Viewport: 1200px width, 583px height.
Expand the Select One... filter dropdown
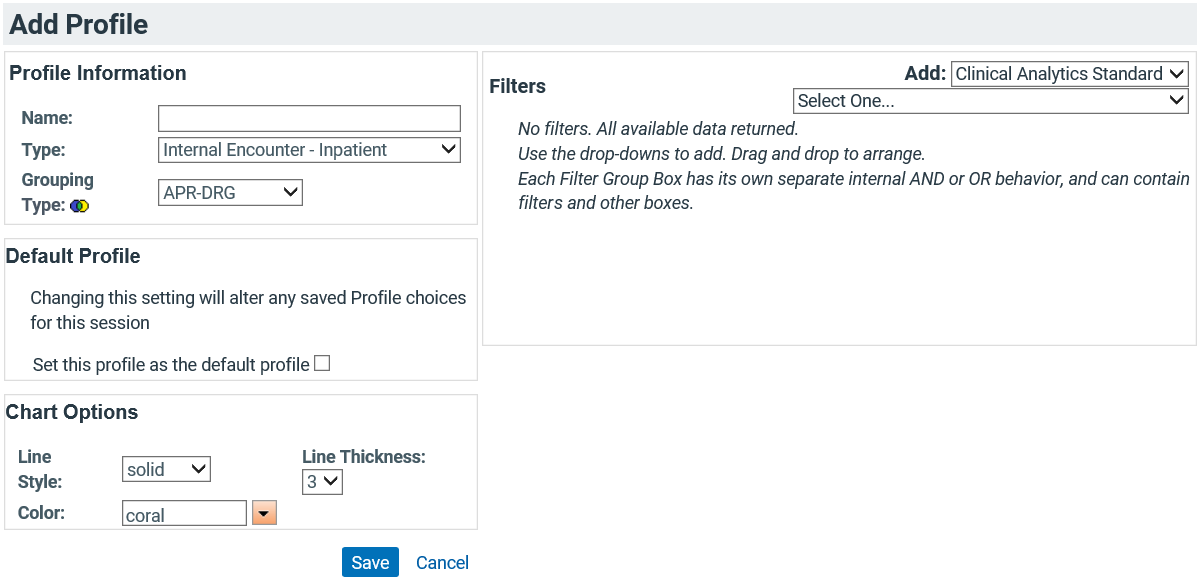click(990, 101)
